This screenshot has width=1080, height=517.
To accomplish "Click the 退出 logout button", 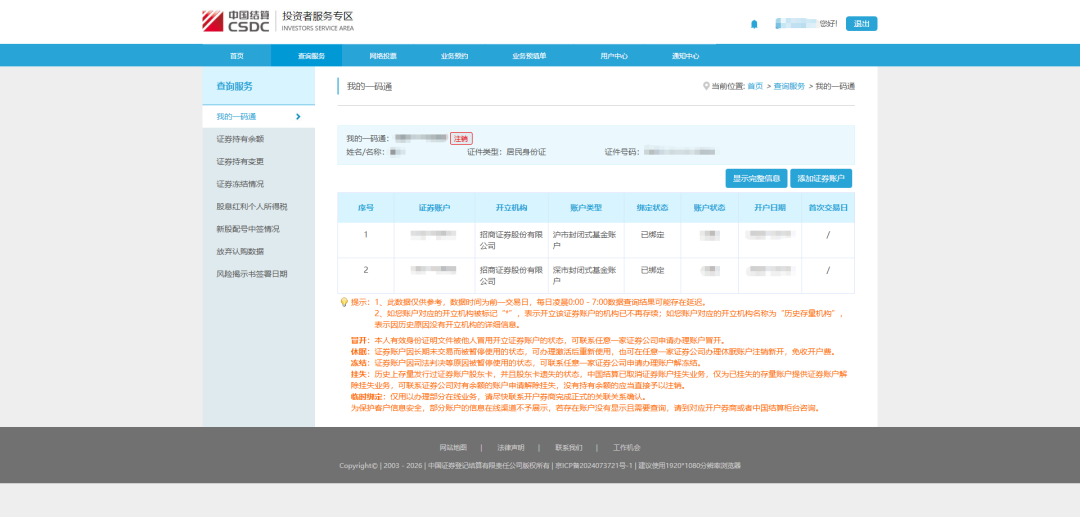I will coord(861,24).
